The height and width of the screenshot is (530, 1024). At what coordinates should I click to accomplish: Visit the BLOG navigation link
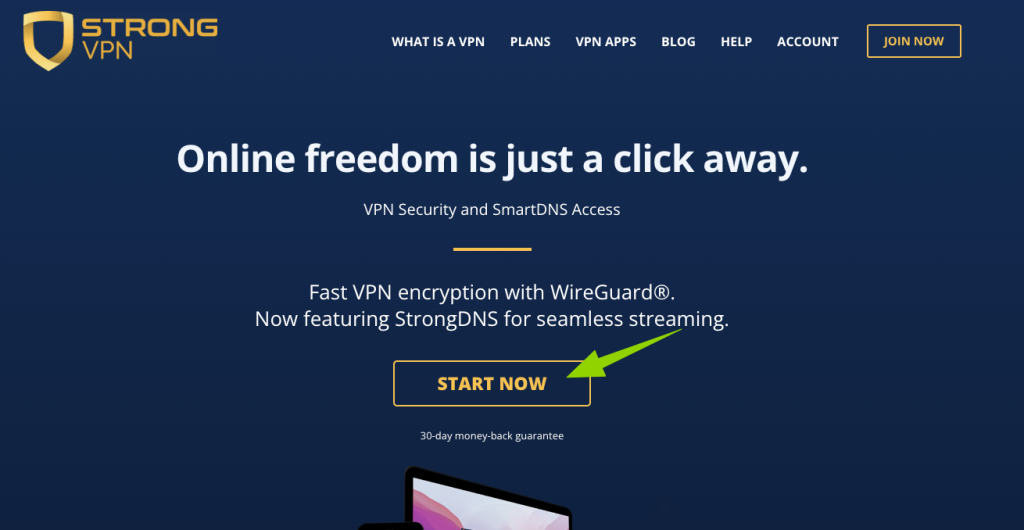(x=679, y=42)
